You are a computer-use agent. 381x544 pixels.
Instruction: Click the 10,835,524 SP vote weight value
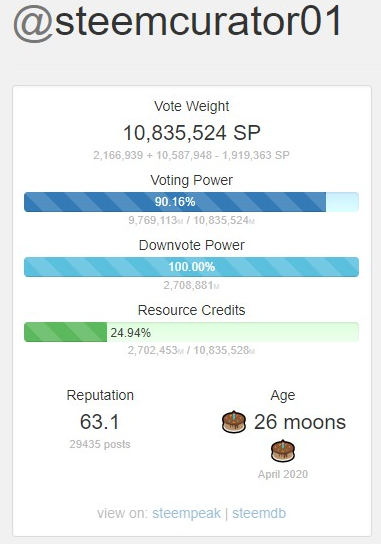coord(192,133)
